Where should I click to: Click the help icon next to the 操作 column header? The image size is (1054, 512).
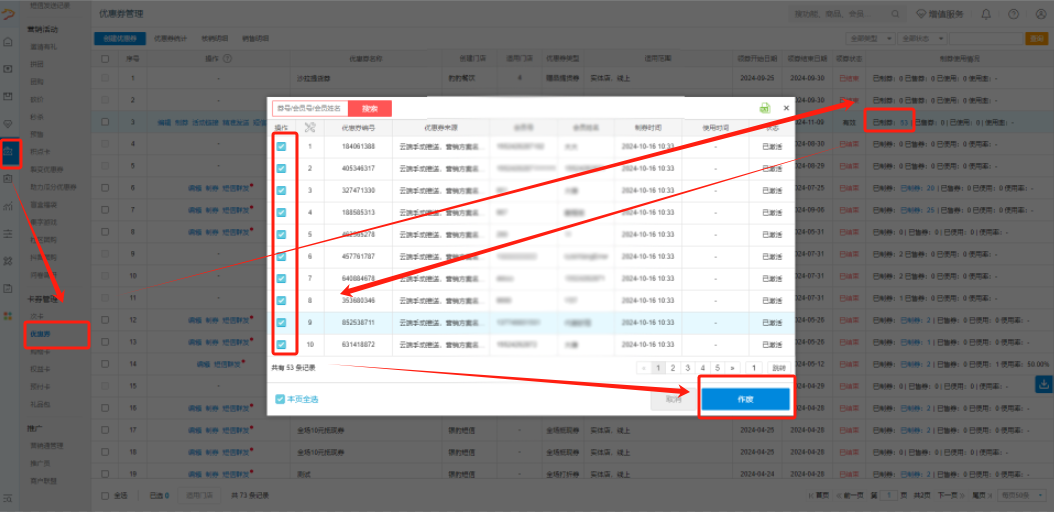(x=227, y=58)
